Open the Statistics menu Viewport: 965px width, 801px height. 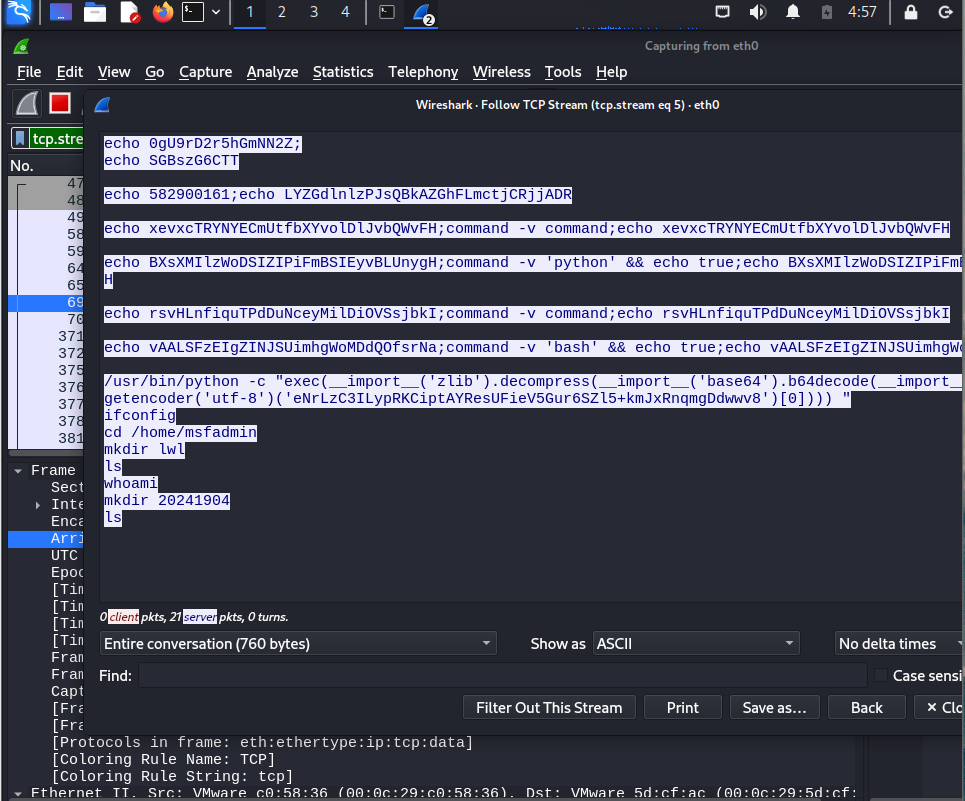(343, 72)
